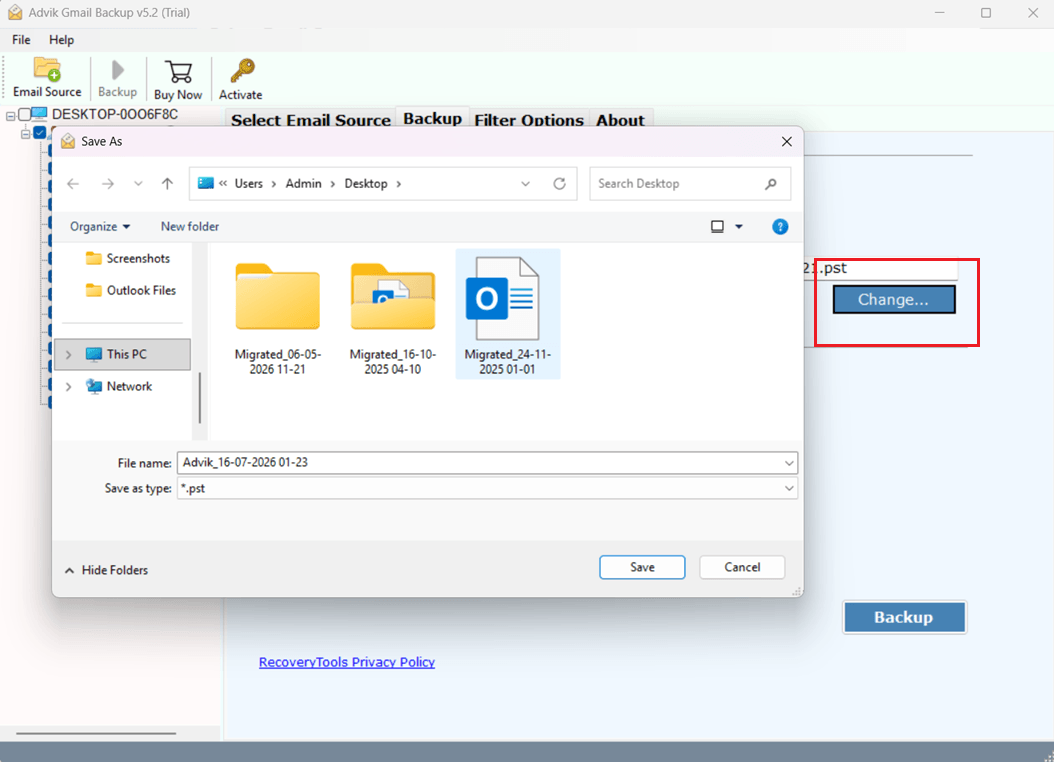The height and width of the screenshot is (762, 1054).
Task: Cancel the Save As dialog
Action: click(742, 567)
